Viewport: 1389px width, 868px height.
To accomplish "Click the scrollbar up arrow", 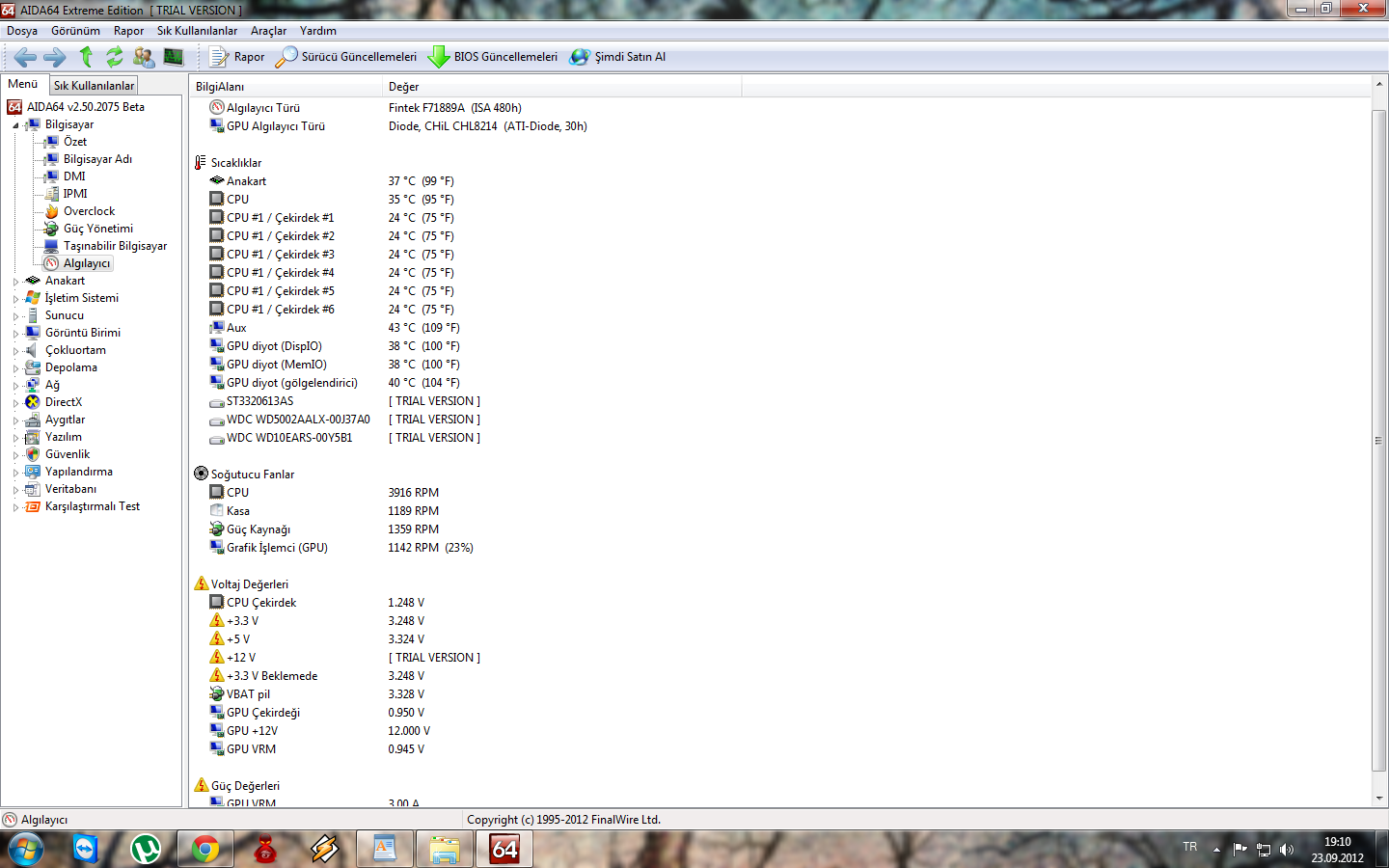I will pos(1378,86).
